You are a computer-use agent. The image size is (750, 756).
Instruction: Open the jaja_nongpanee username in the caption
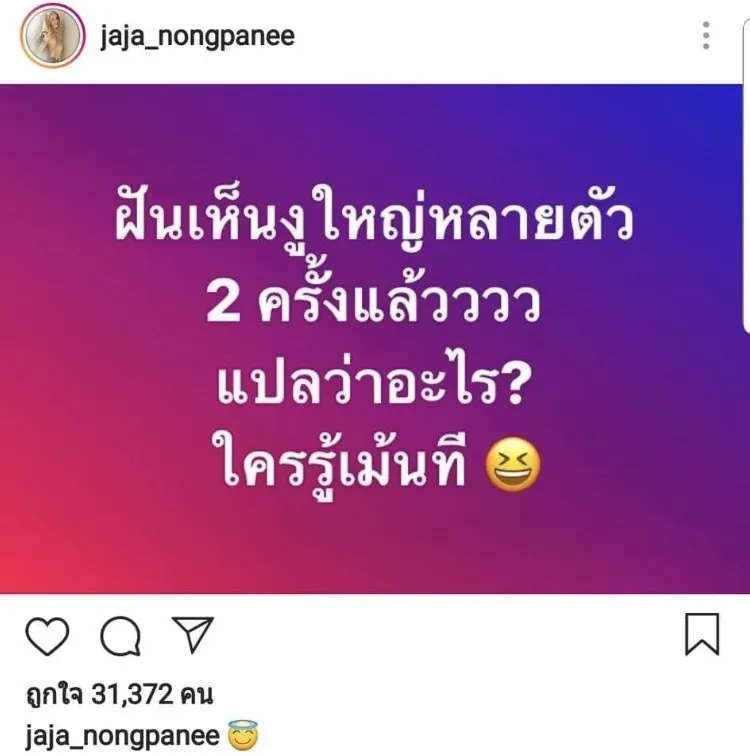[x=122, y=736]
